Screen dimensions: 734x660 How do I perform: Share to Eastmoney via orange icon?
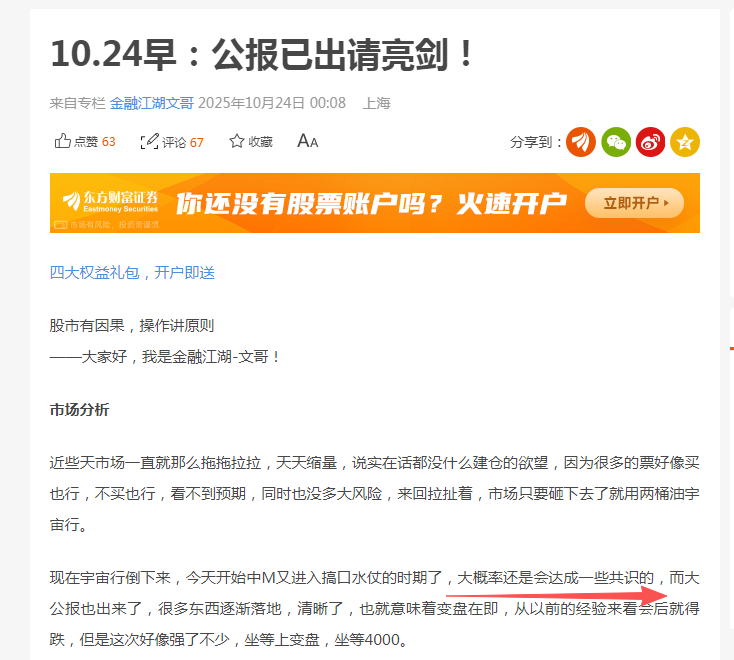[x=581, y=142]
